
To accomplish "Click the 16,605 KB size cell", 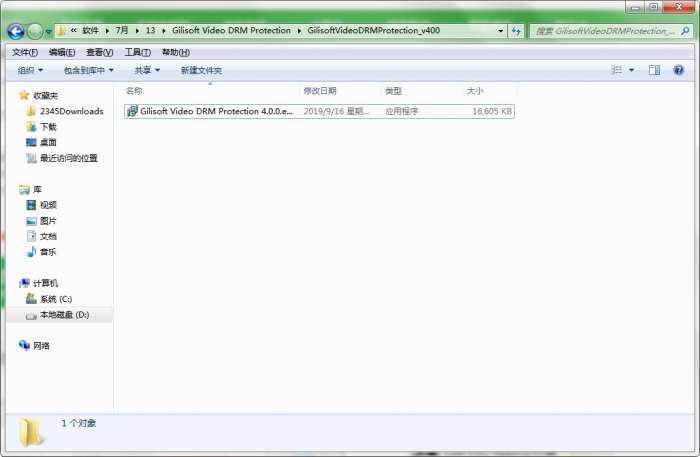I will point(492,111).
